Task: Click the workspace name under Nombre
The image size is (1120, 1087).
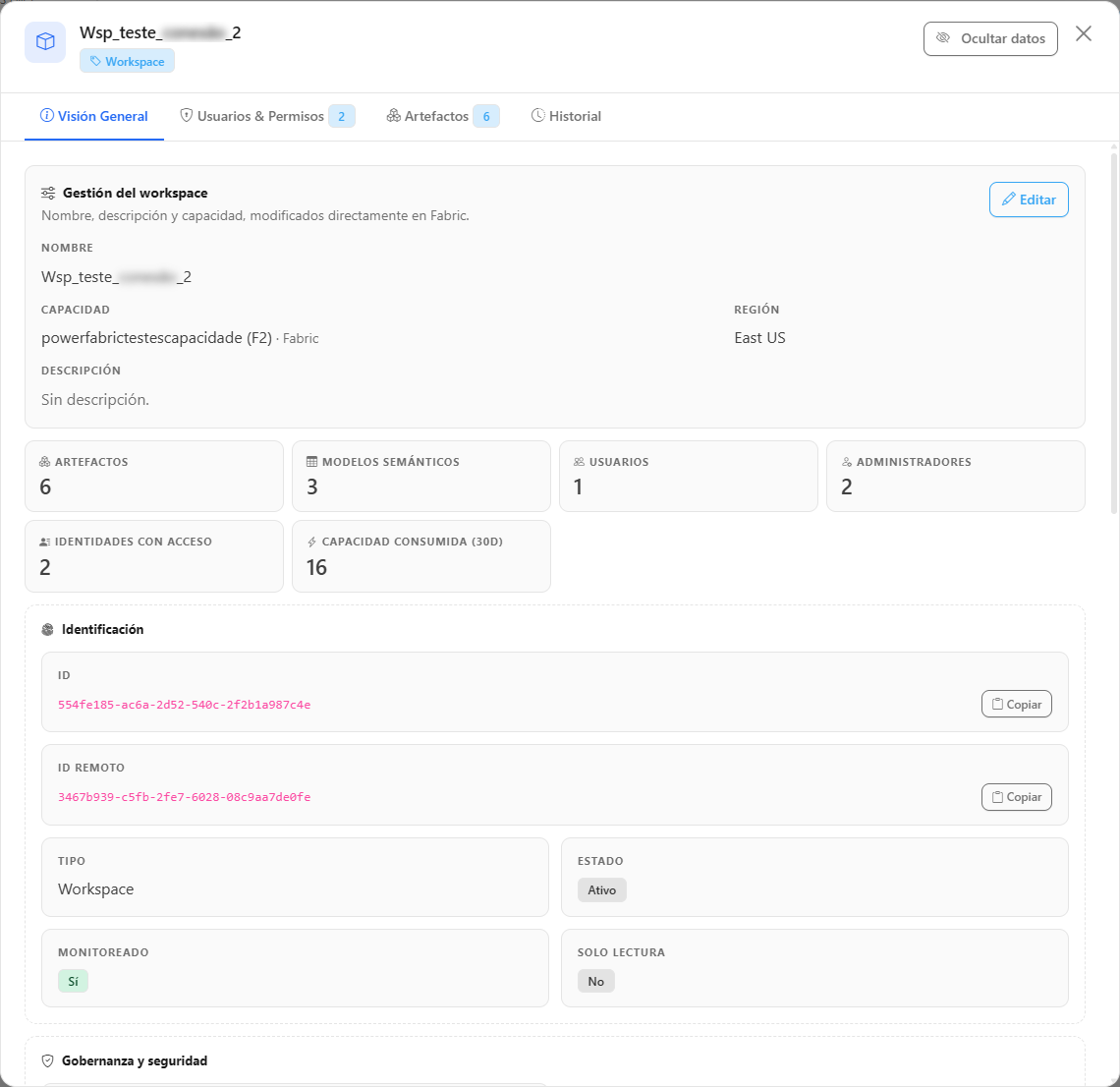Action: coord(117,276)
